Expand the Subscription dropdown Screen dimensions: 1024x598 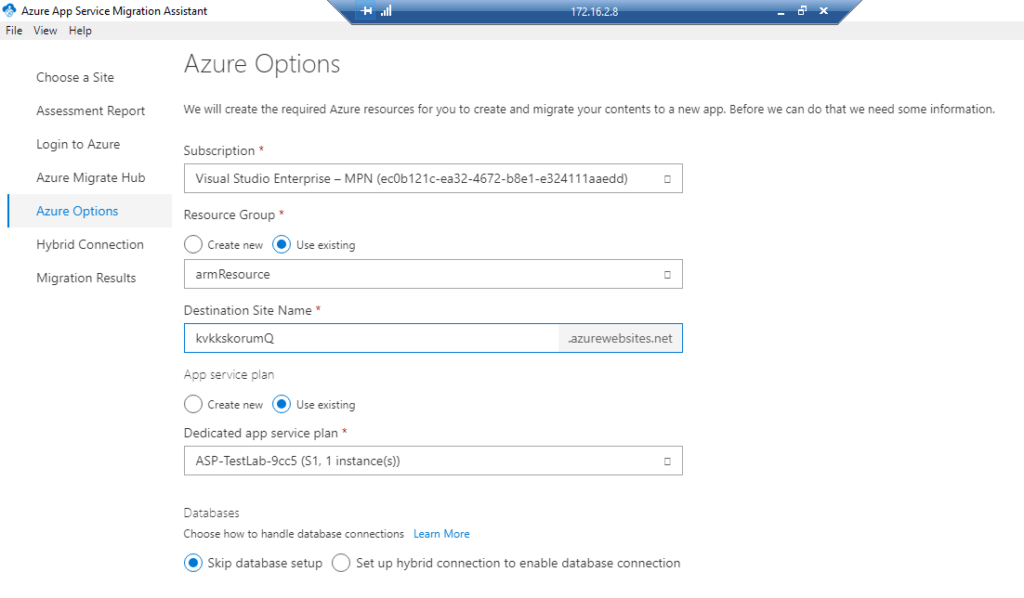tap(433, 178)
